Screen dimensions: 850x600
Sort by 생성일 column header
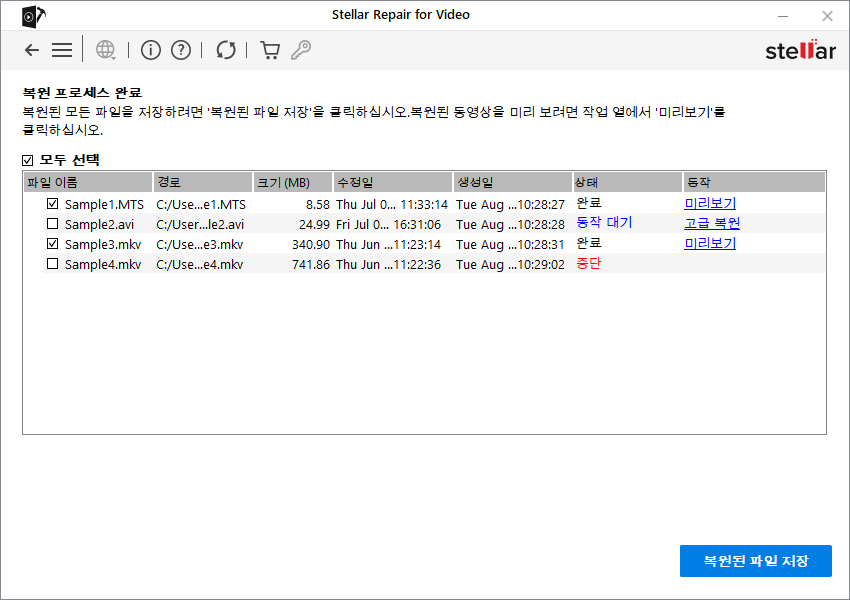[513, 182]
